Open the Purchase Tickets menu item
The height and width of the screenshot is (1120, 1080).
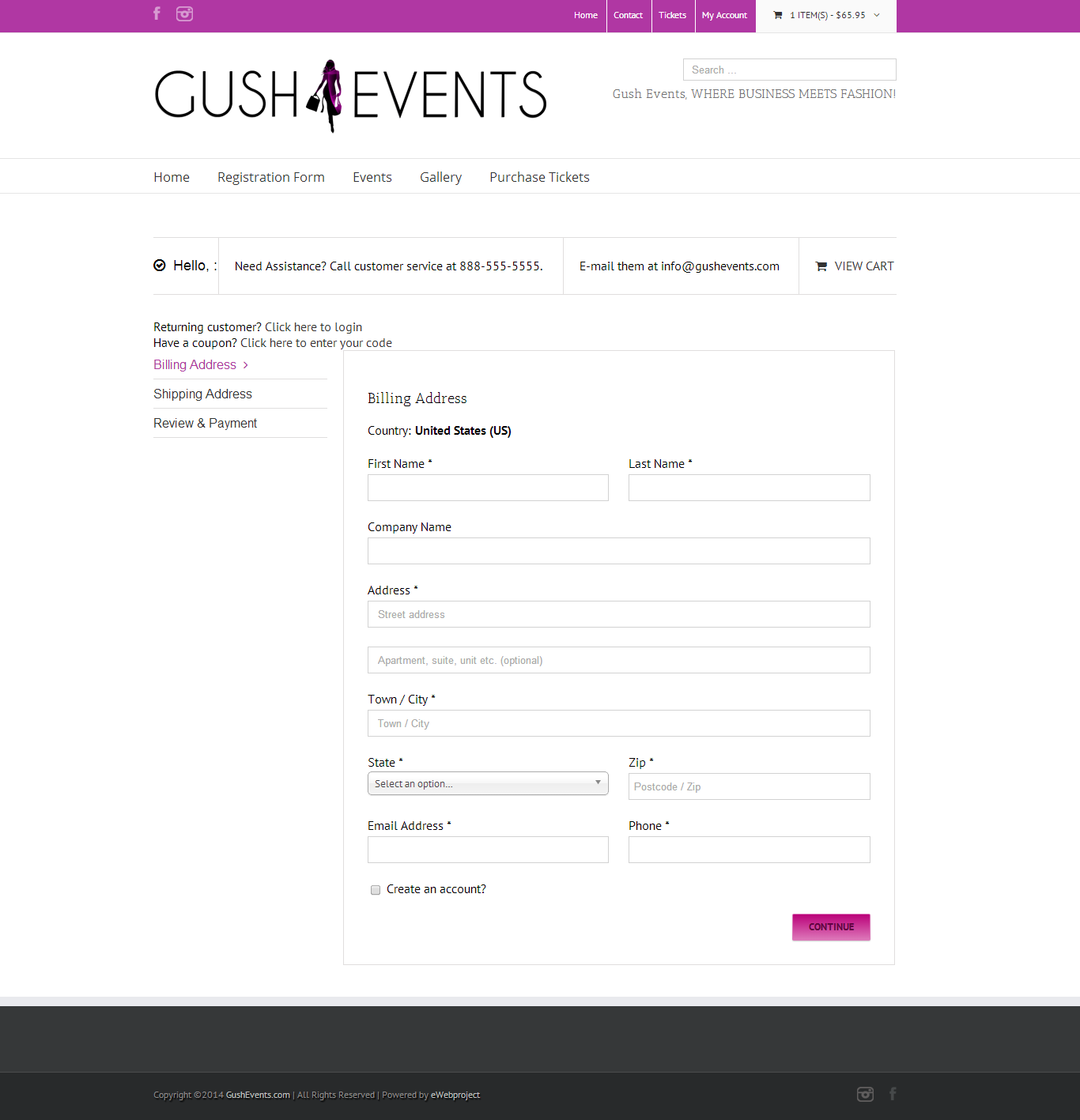point(539,177)
